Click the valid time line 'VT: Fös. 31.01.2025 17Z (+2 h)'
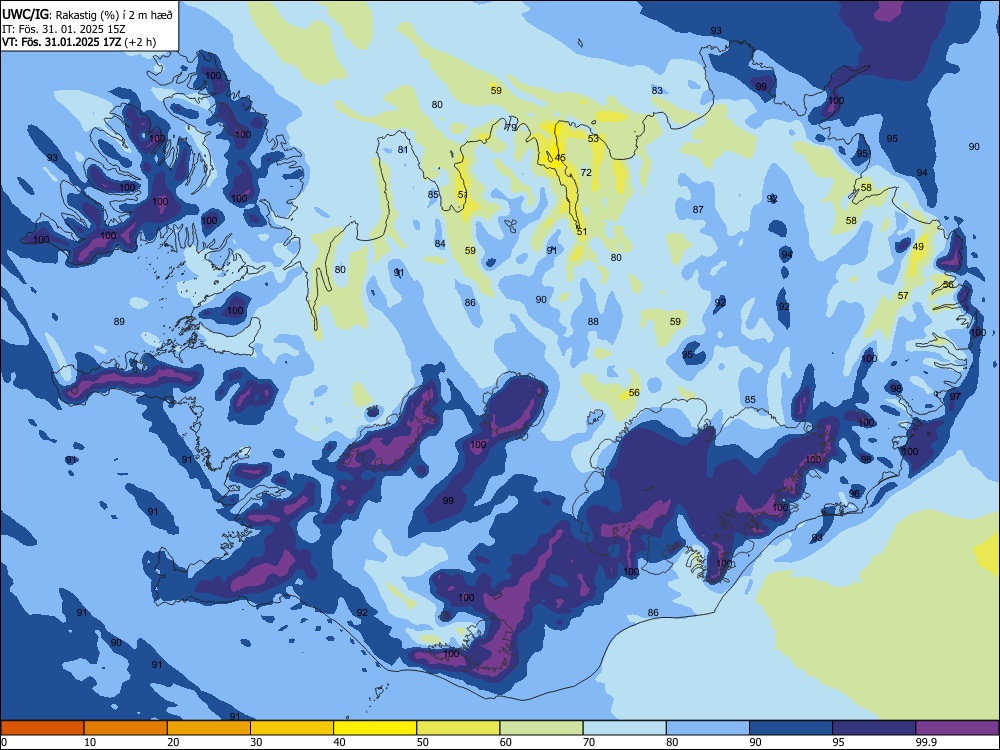The width and height of the screenshot is (1000, 750). [x=78, y=42]
